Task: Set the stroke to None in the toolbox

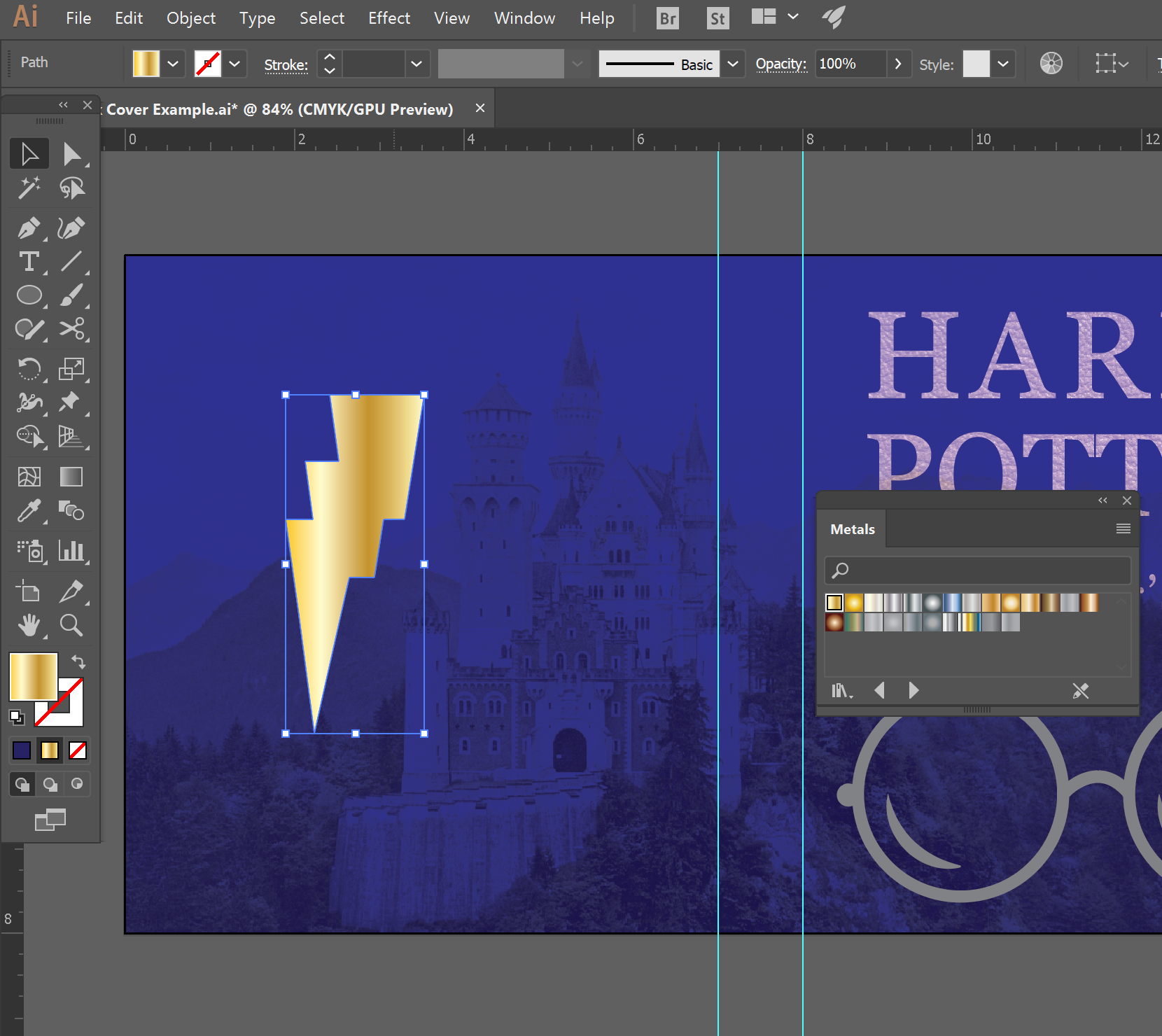Action: [x=78, y=750]
